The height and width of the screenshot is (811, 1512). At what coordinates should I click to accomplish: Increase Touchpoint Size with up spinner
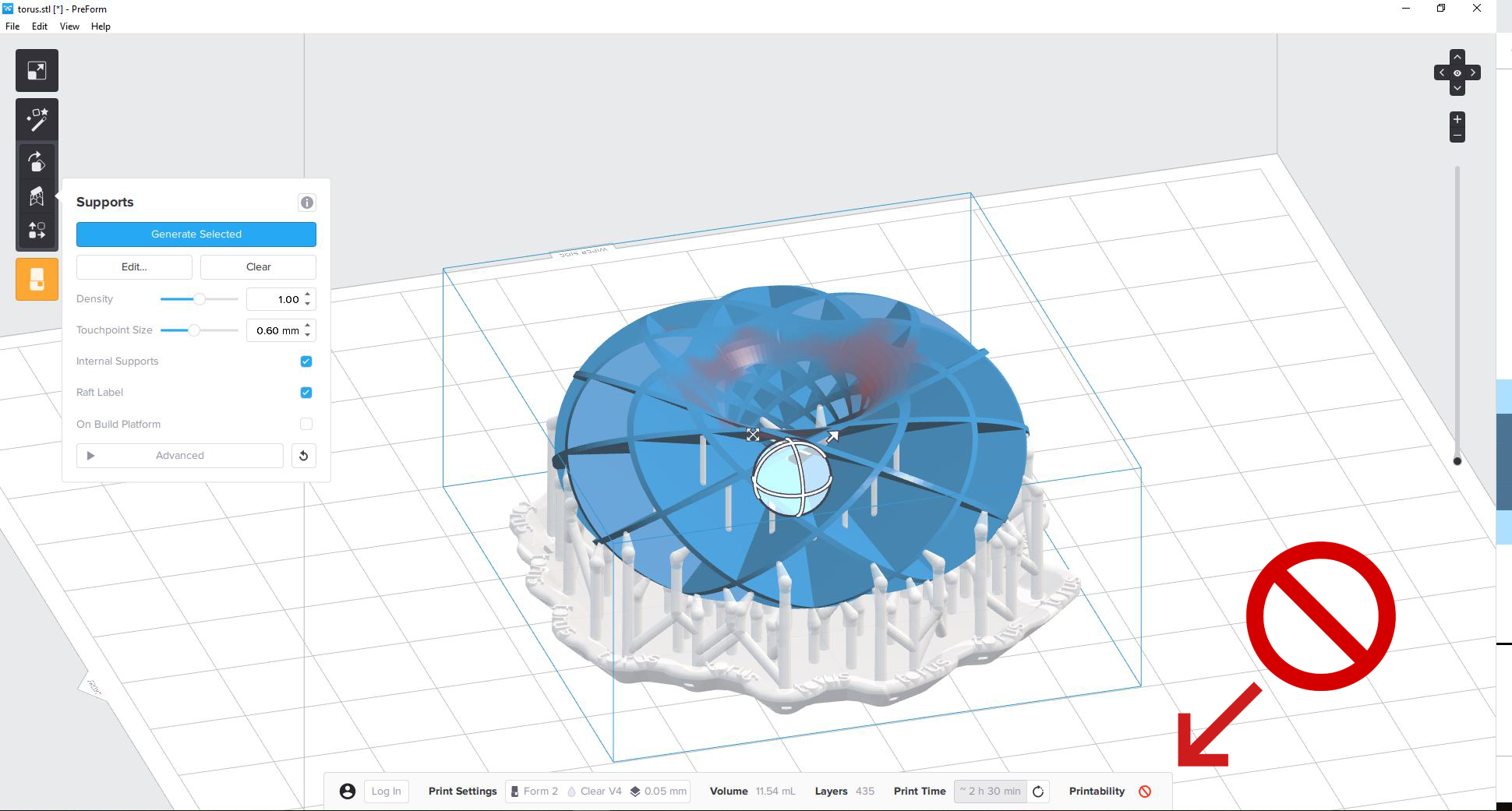(x=308, y=326)
